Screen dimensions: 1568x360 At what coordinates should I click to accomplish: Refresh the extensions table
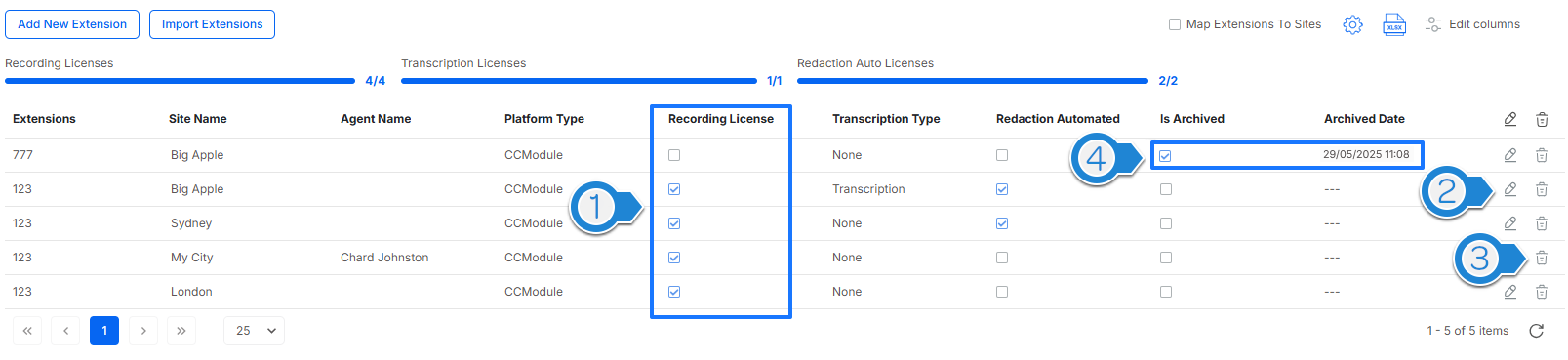point(1537,331)
